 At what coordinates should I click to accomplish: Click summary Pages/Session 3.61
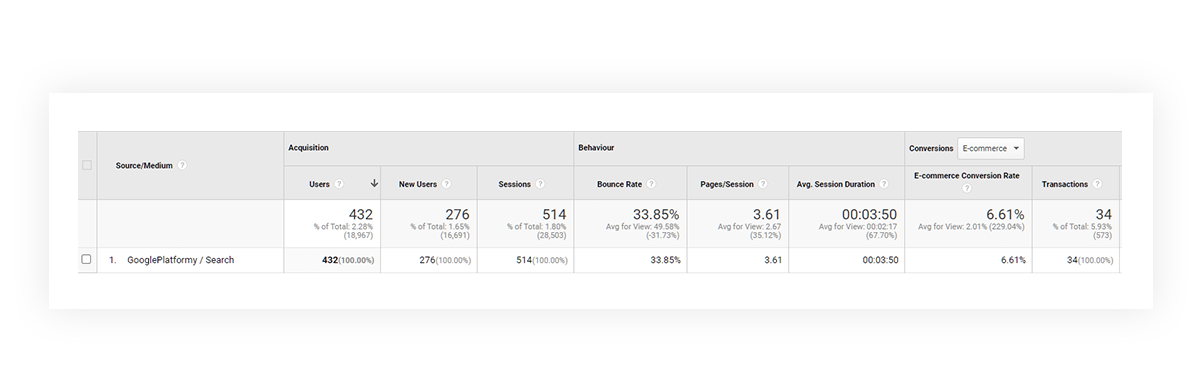click(766, 214)
